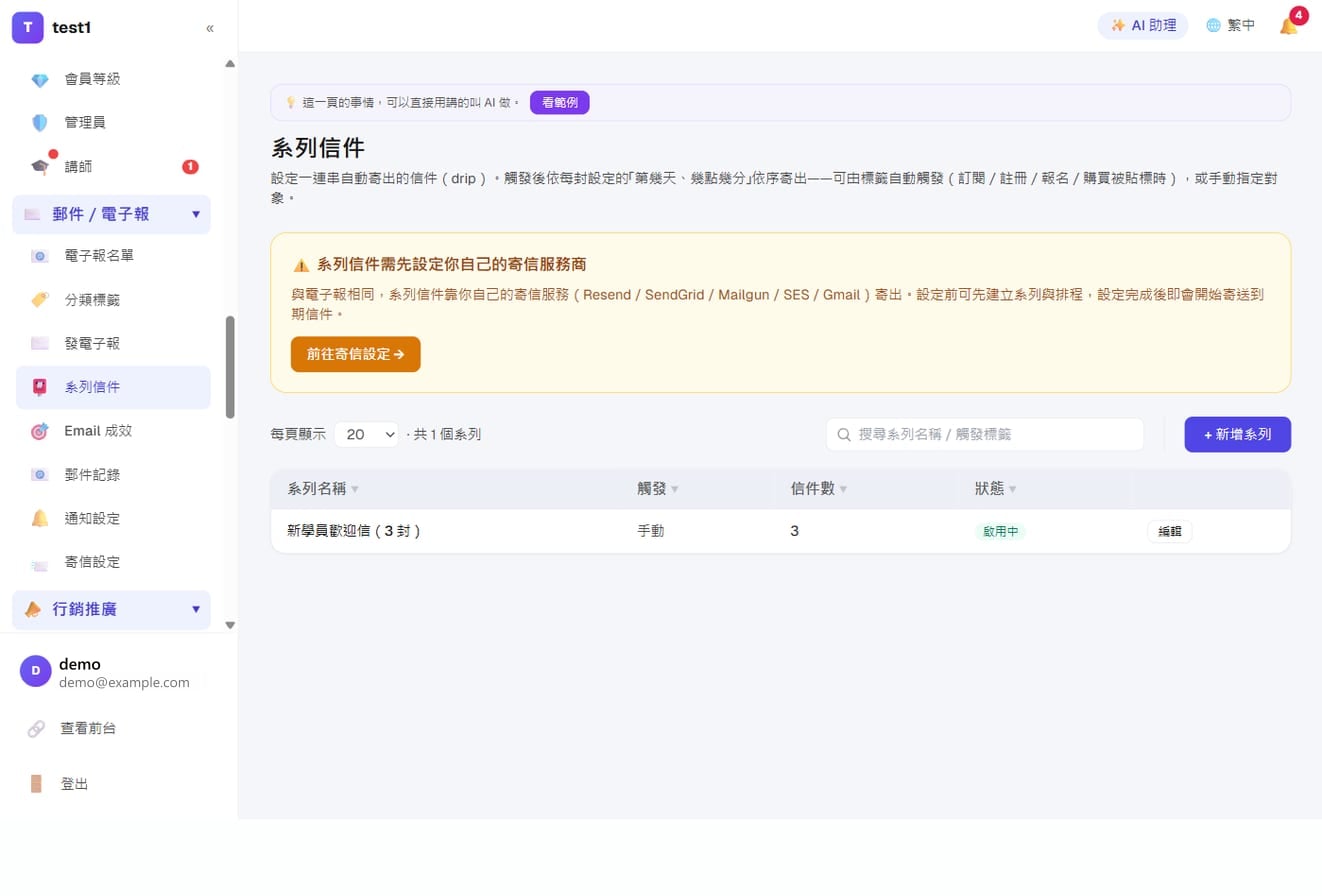Click the 系列信件需先設定你自己的寄信服務商 warning title
This screenshot has width=1322, height=896.
coord(452,265)
